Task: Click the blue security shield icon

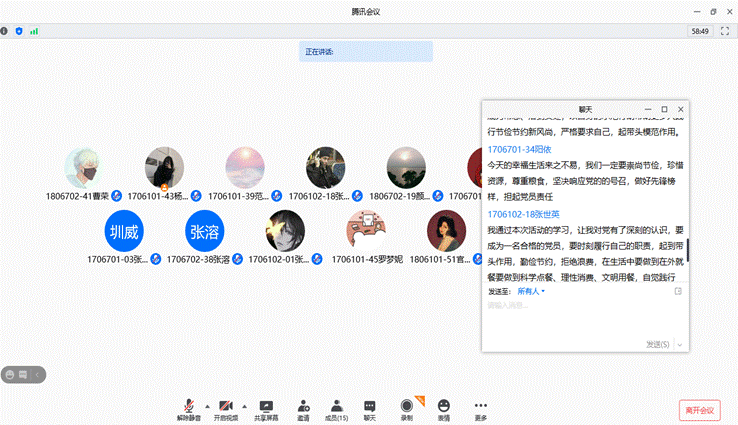Action: [x=19, y=31]
